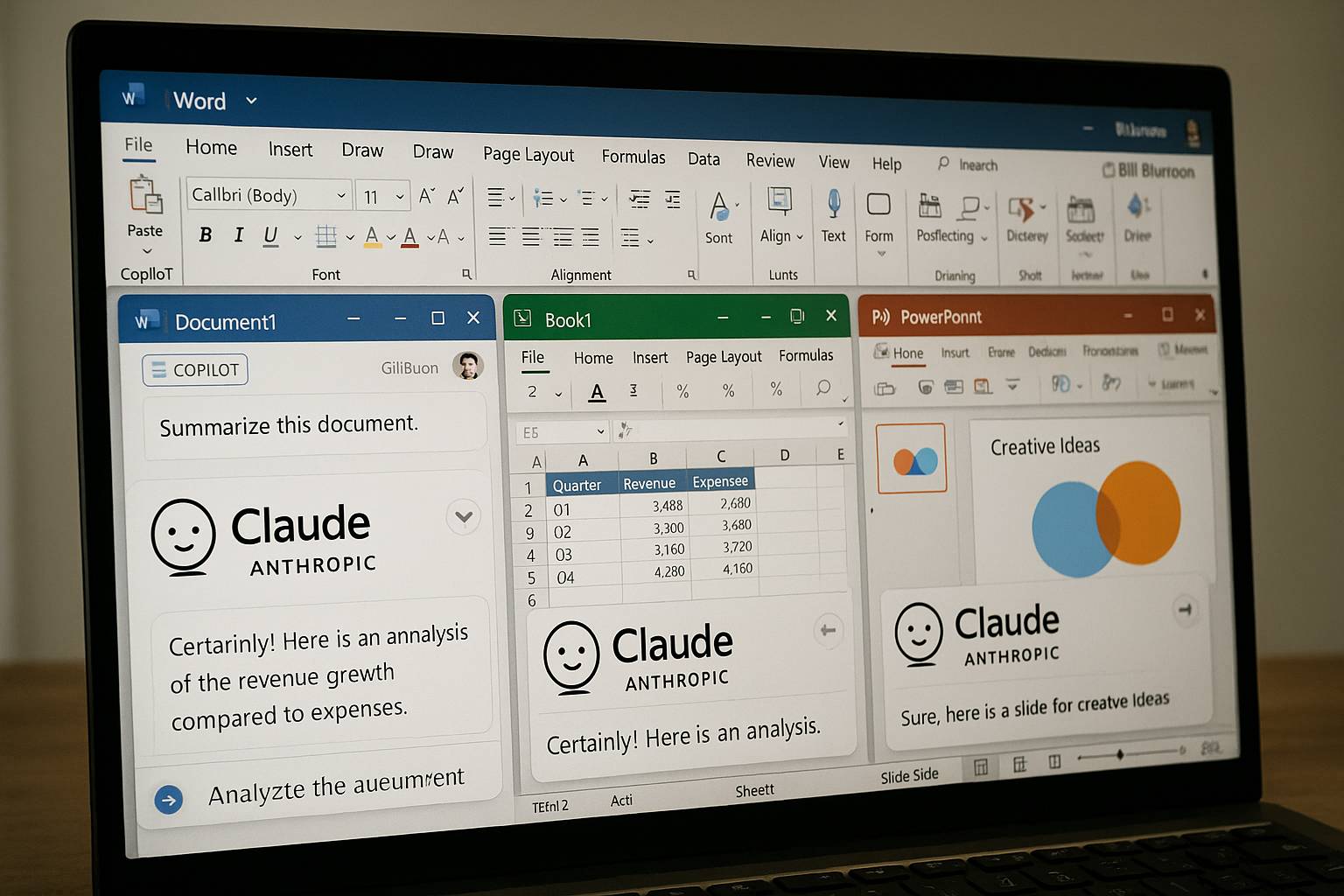This screenshot has width=1344, height=896.
Task: Click the orange circle on the Creative Ideas slide
Action: pyautogui.click(x=1139, y=513)
